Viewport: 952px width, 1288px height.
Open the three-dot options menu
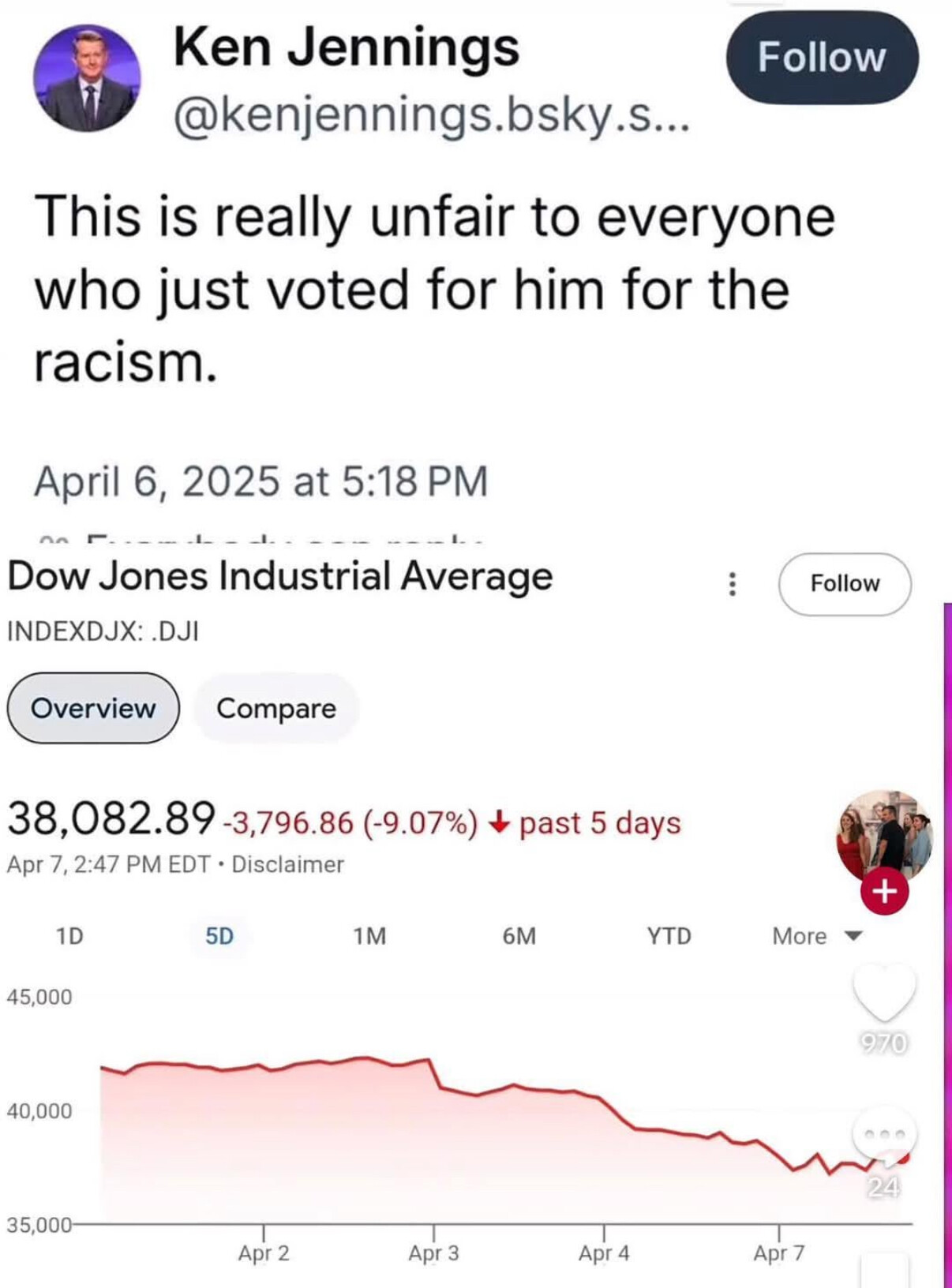(x=733, y=584)
